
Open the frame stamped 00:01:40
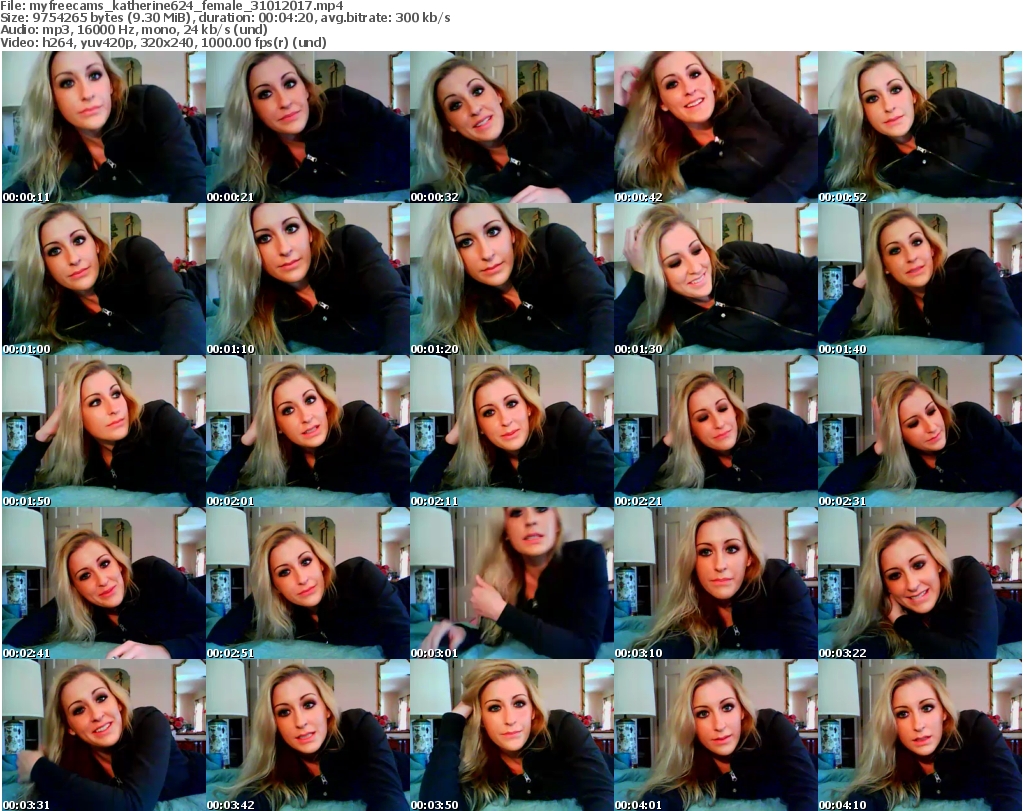tap(920, 279)
